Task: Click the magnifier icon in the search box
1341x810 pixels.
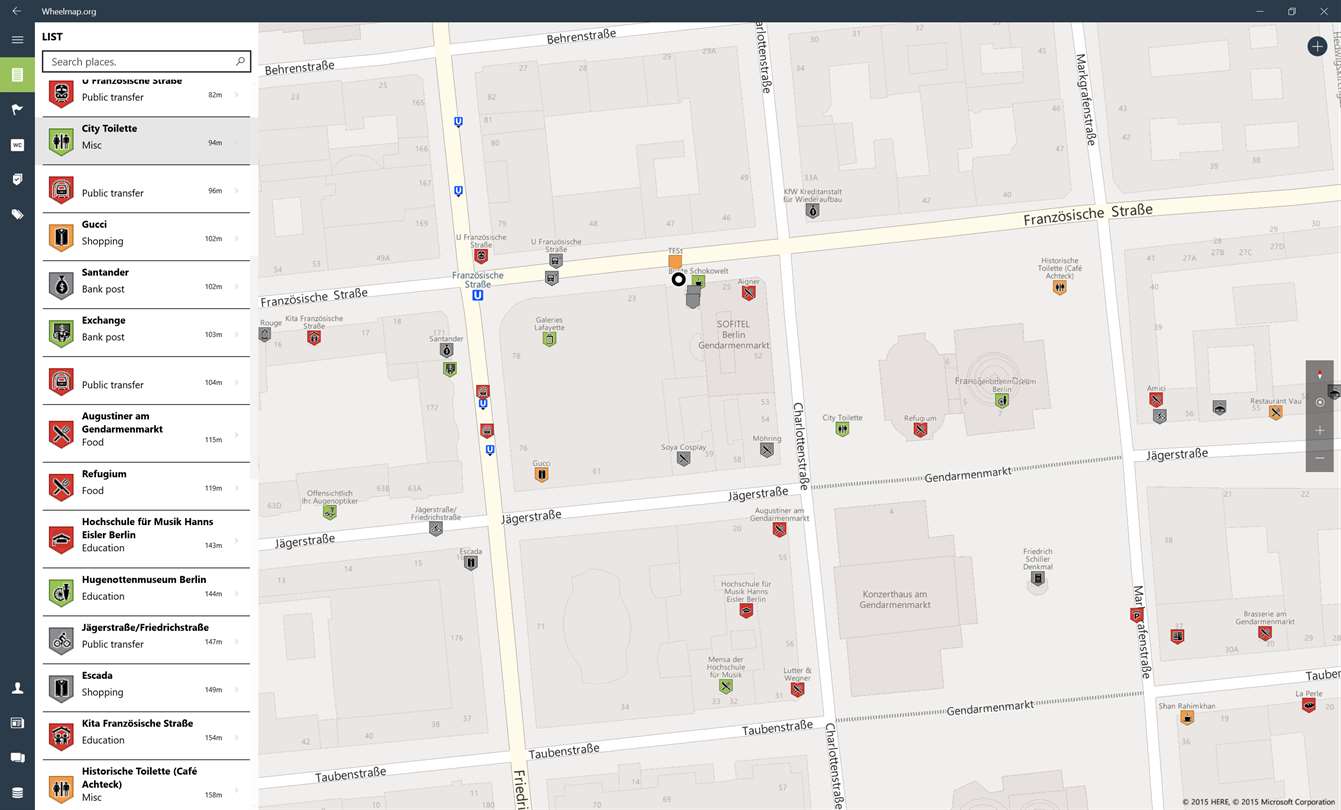Action: [240, 62]
